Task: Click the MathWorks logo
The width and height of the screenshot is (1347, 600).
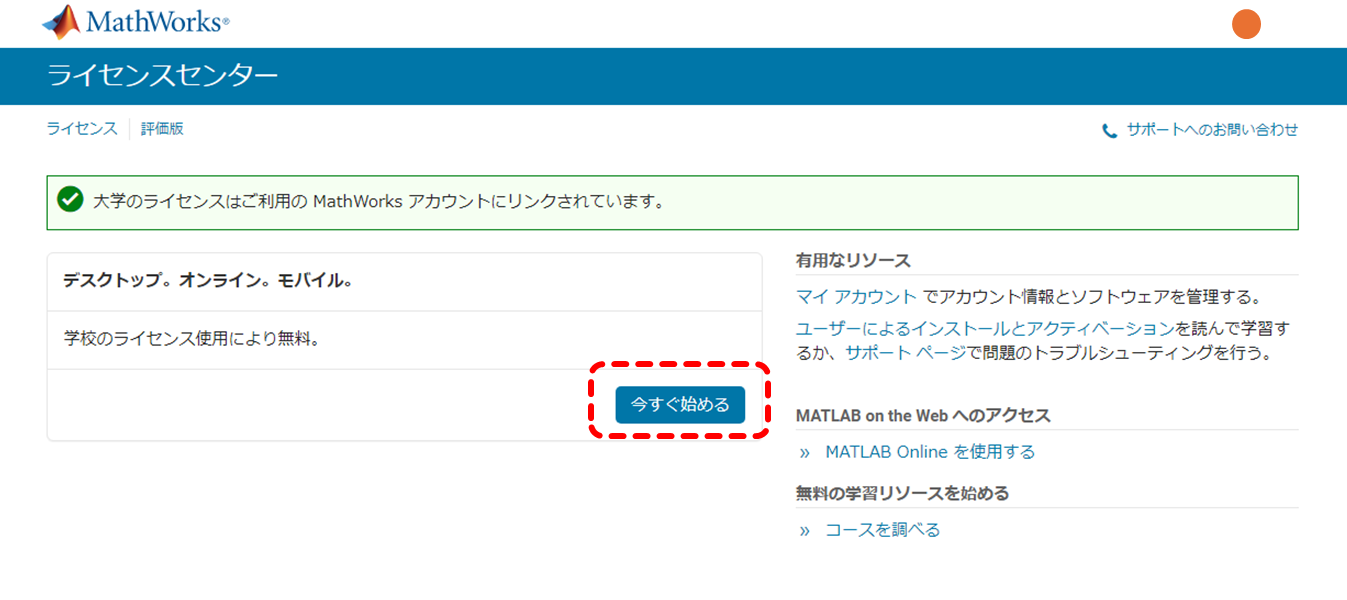Action: (x=135, y=21)
